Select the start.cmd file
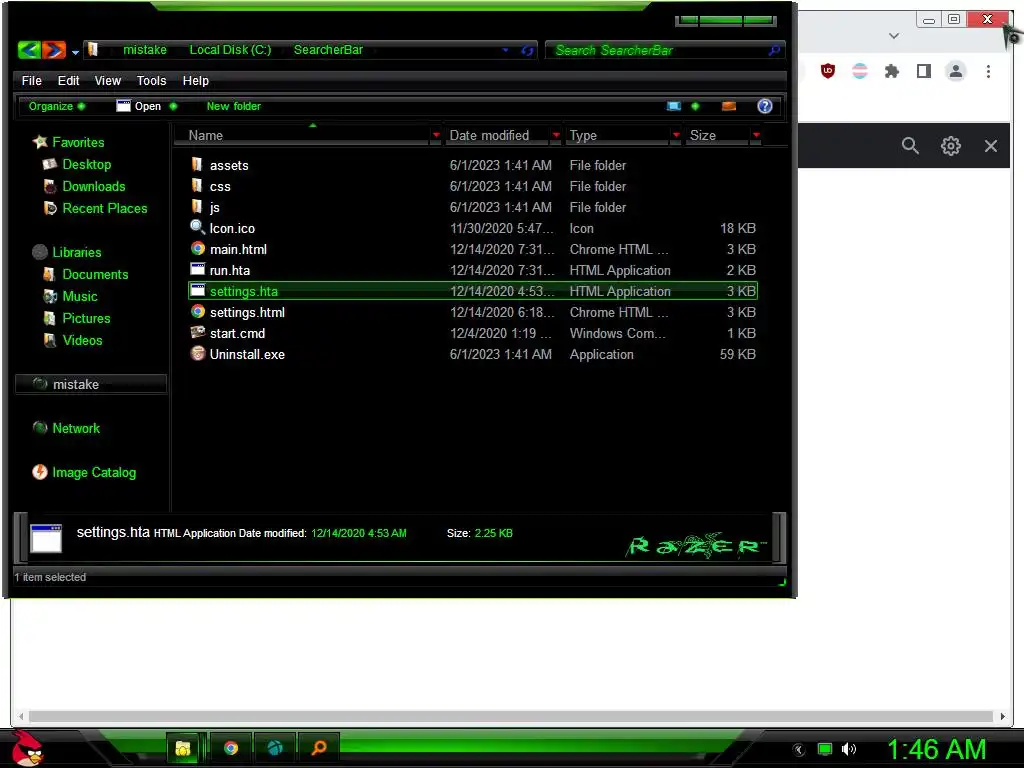 pos(473,333)
